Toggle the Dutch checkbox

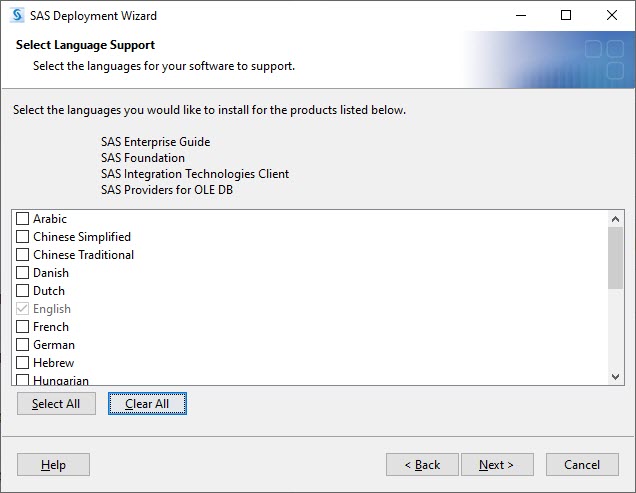[22, 291]
